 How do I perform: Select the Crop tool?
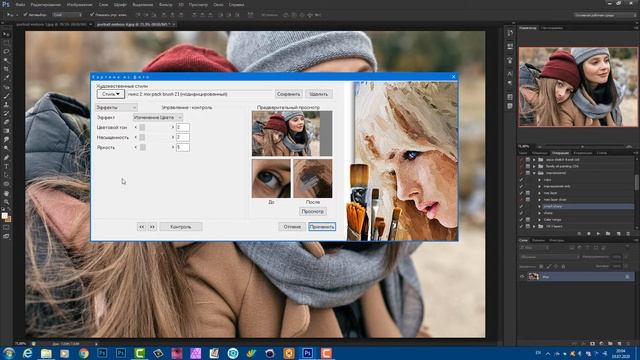tap(6, 69)
